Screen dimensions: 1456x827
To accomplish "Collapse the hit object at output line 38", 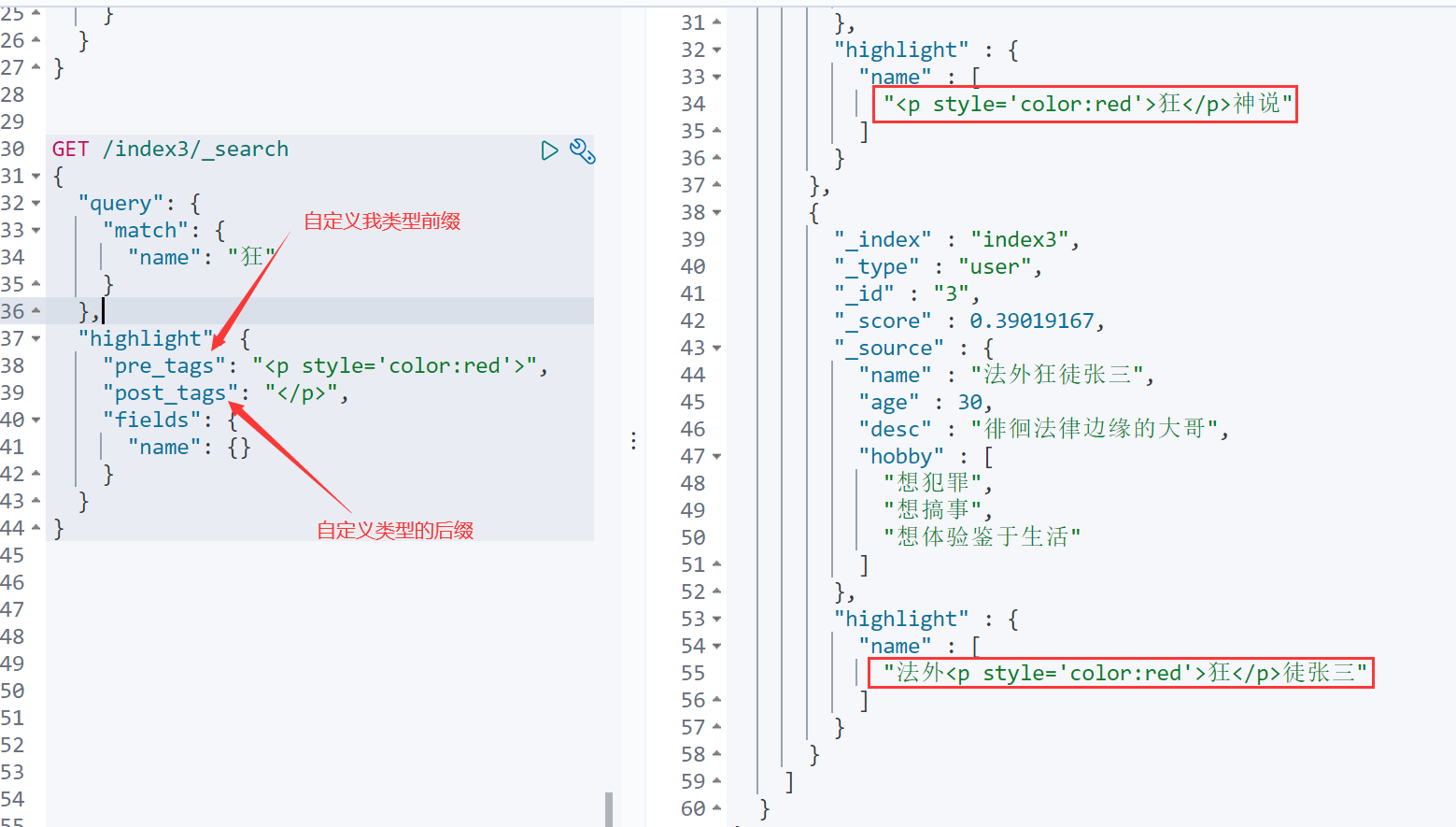I will tap(717, 212).
